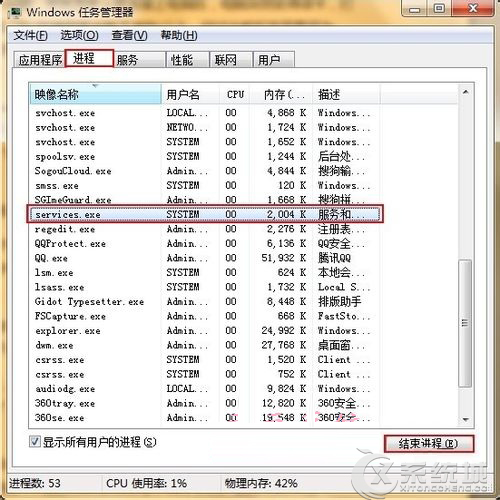500x500 pixels.
Task: Switch to the 用户 tab
Action: click(274, 60)
